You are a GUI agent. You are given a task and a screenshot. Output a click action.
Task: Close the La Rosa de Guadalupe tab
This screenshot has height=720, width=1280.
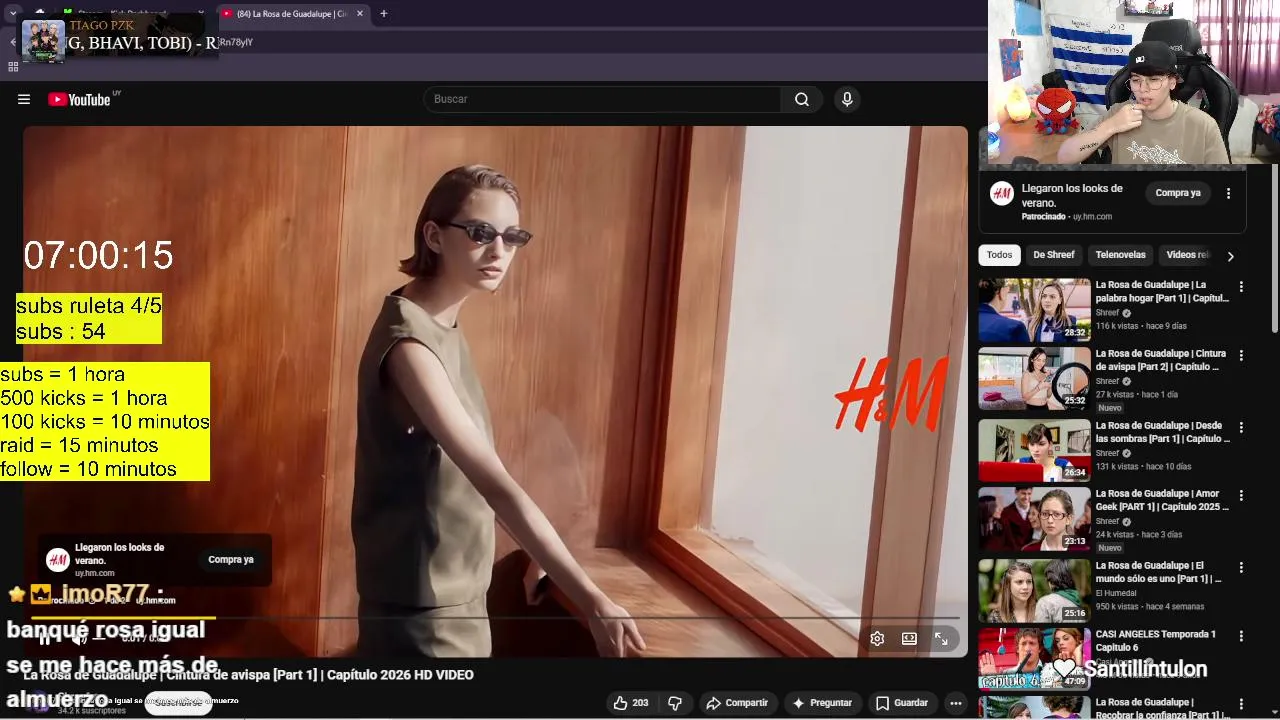[x=359, y=14]
